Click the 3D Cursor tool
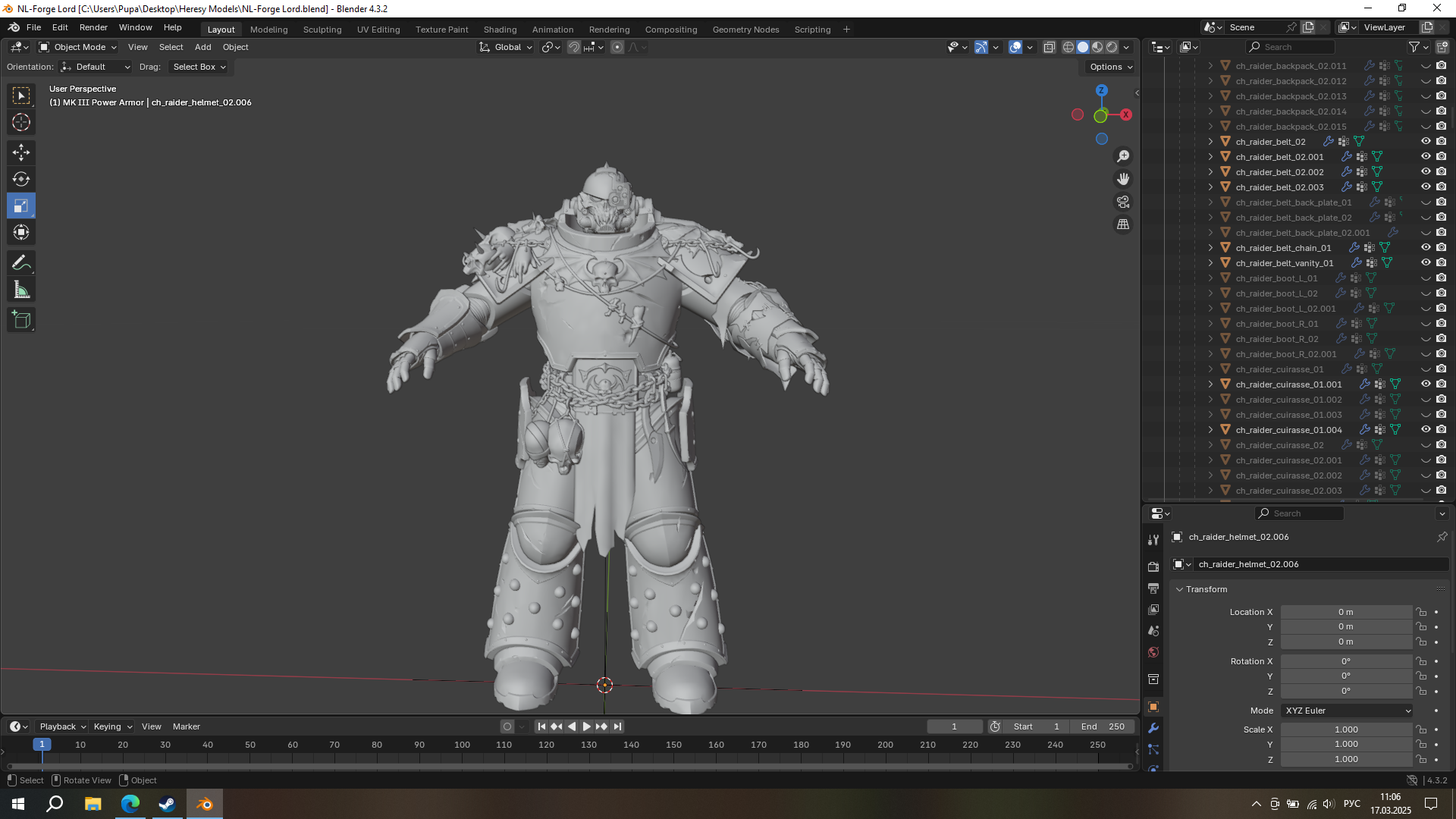 point(21,122)
